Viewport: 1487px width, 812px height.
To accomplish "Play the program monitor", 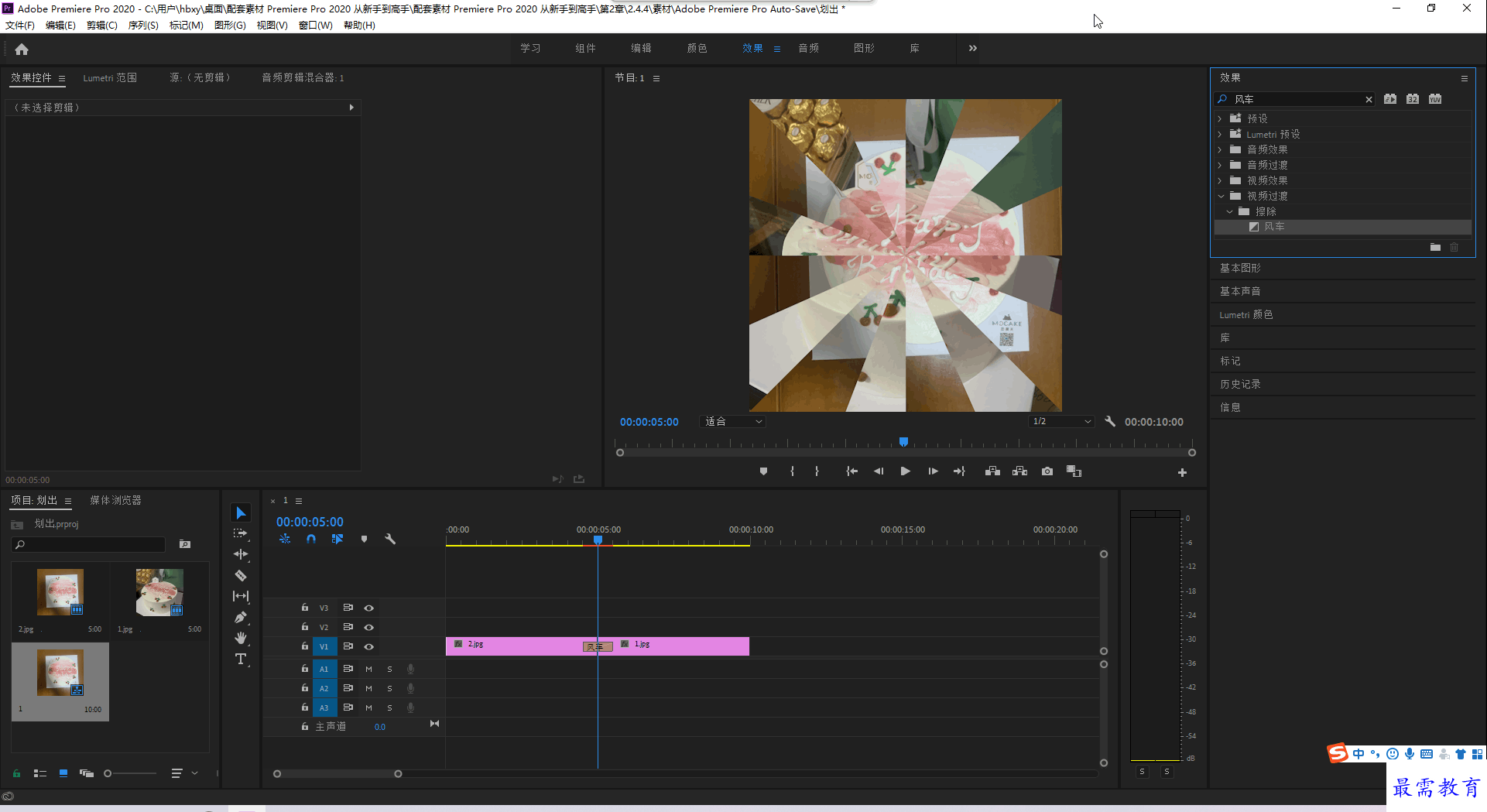I will pyautogui.click(x=905, y=471).
